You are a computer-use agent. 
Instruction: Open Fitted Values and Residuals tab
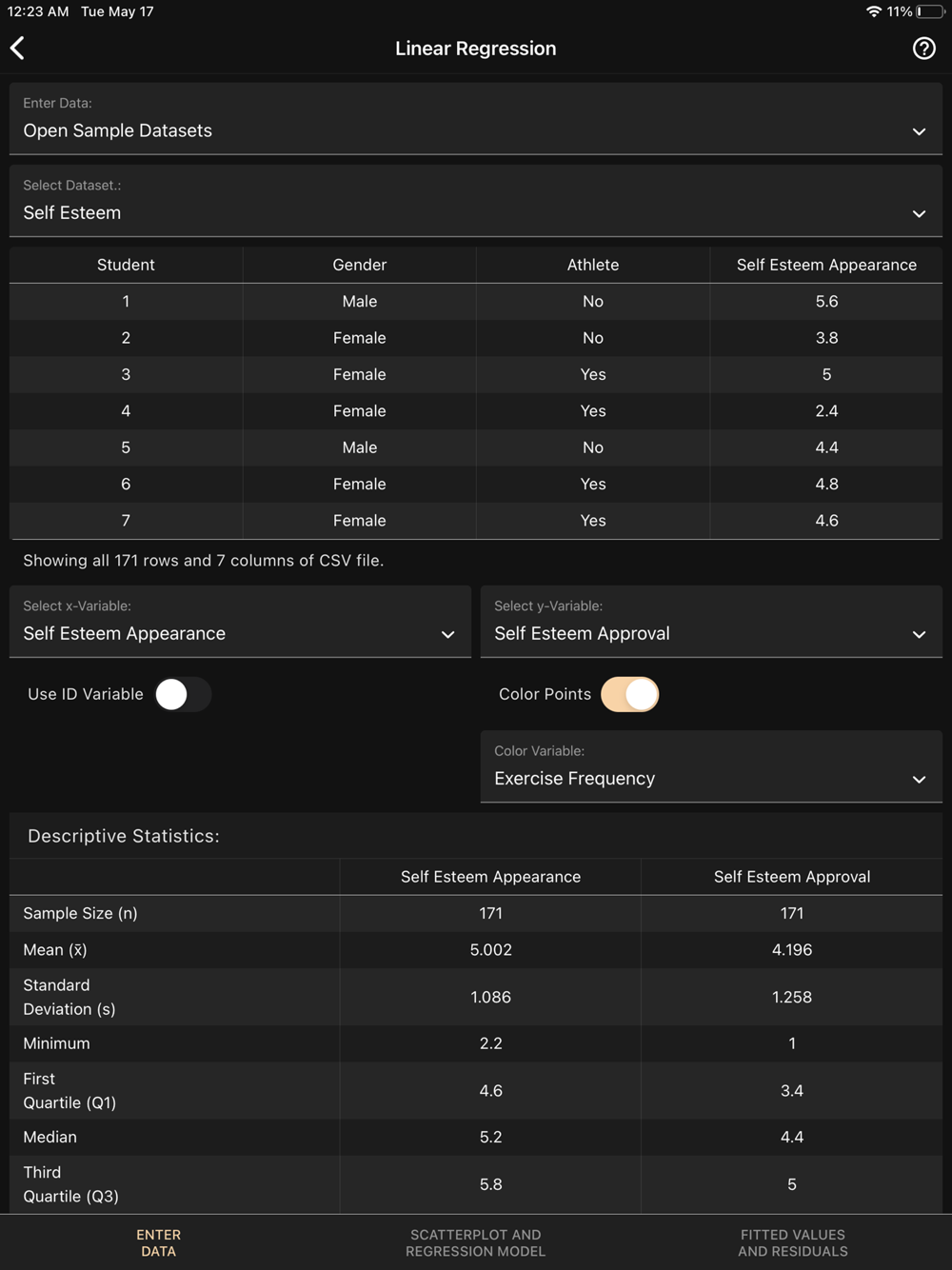coord(792,1242)
